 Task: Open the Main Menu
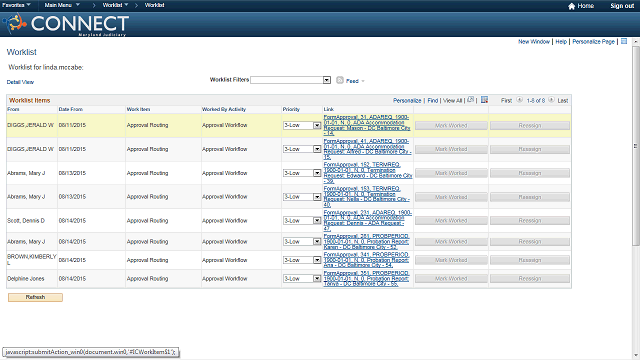(x=62, y=5)
